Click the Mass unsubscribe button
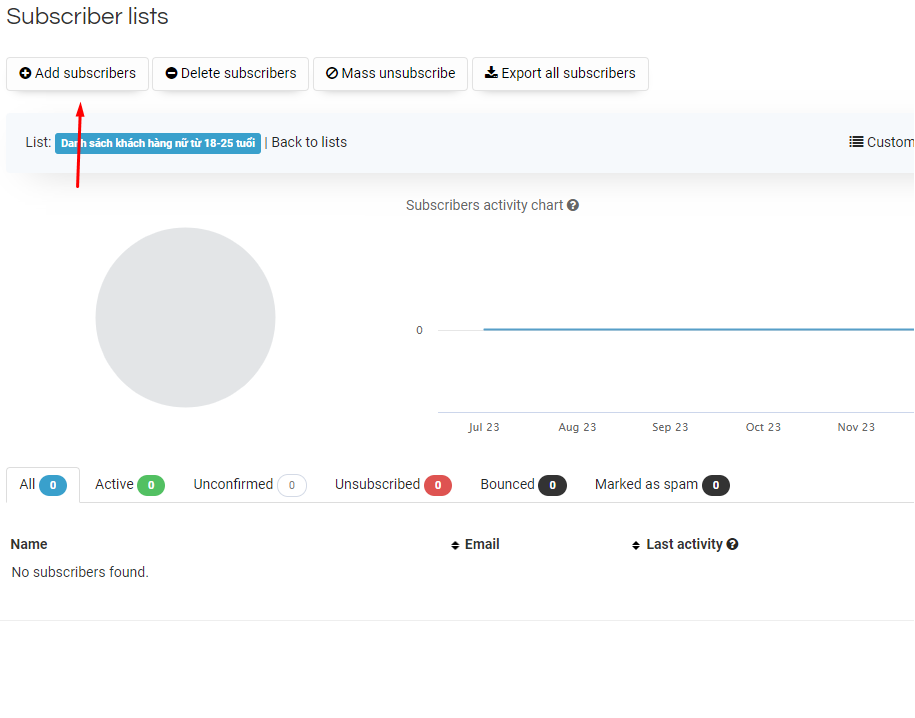The width and height of the screenshot is (915, 718). 390,73
